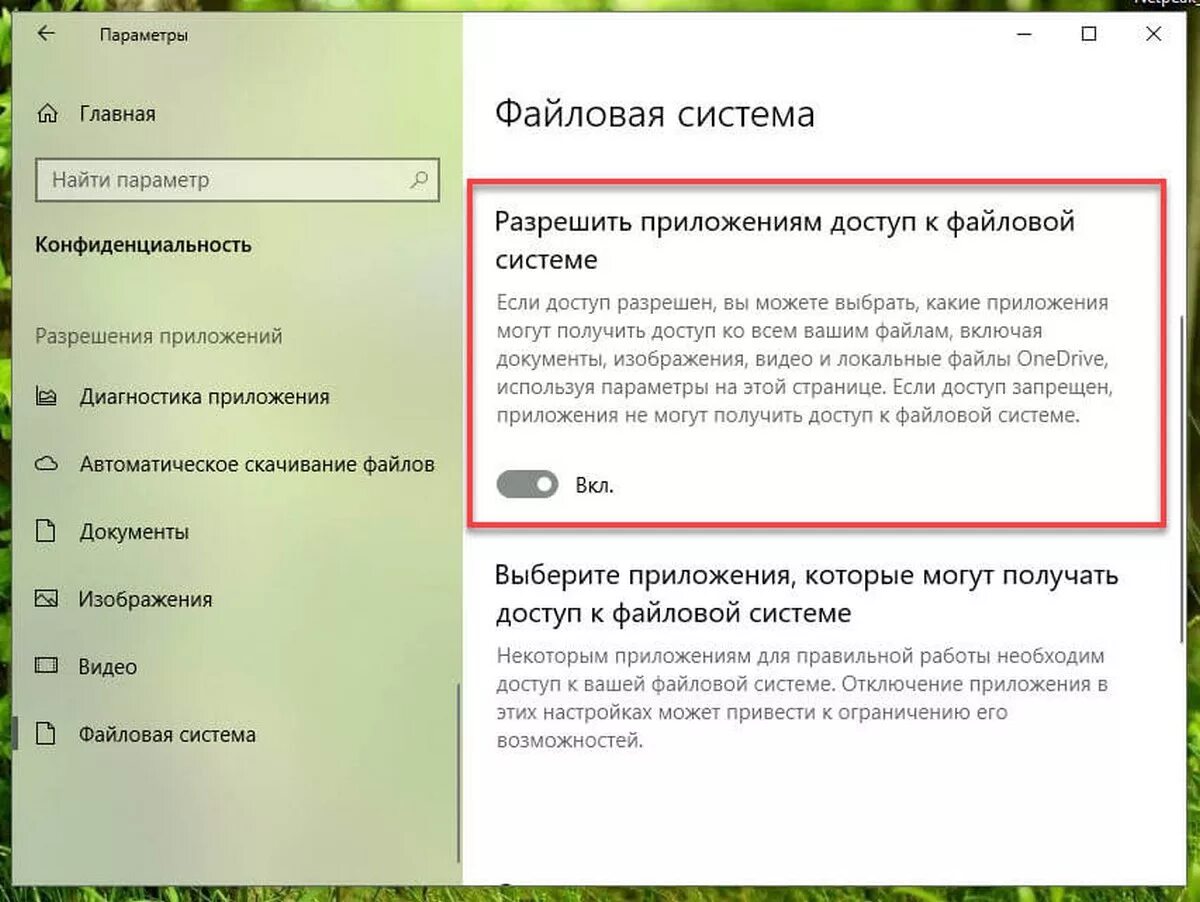
Task: Click the search magnifier icon
Action: pos(419,180)
